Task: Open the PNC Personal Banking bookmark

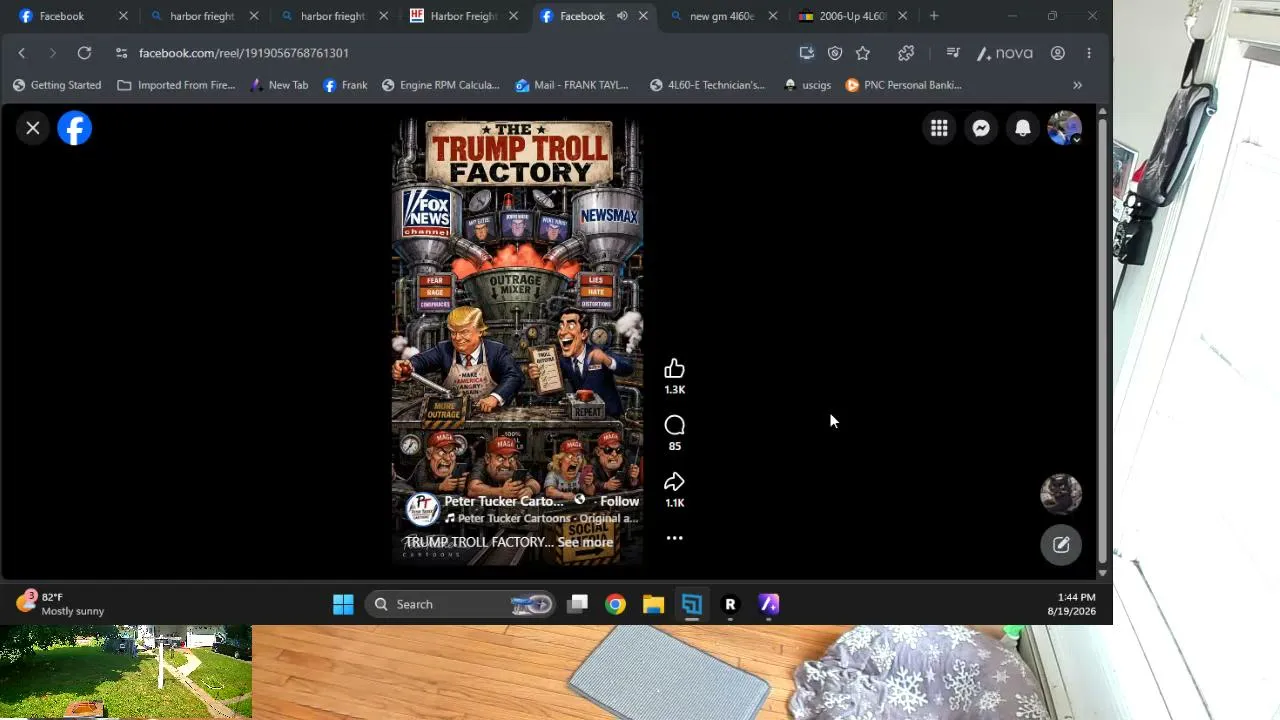Action: click(x=904, y=85)
